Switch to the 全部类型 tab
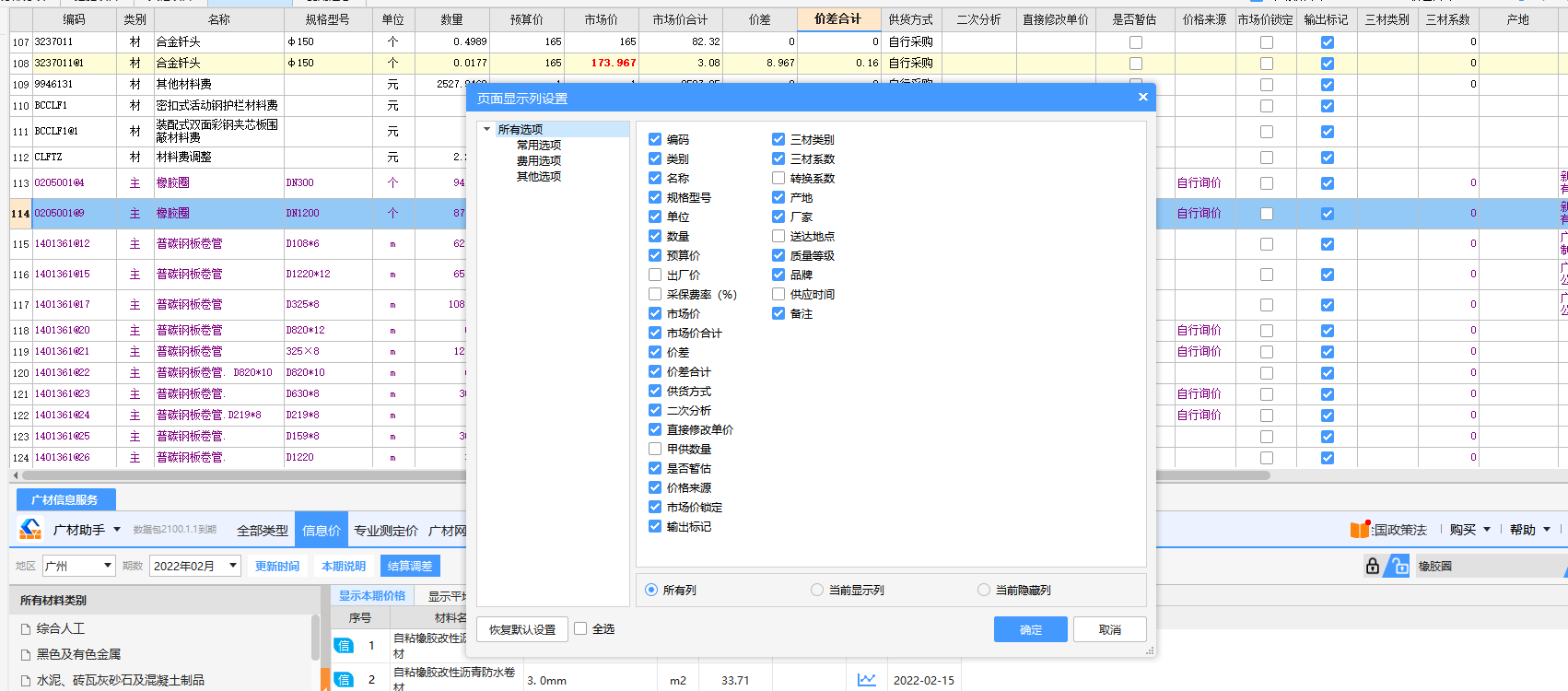The image size is (1568, 691). click(x=263, y=531)
